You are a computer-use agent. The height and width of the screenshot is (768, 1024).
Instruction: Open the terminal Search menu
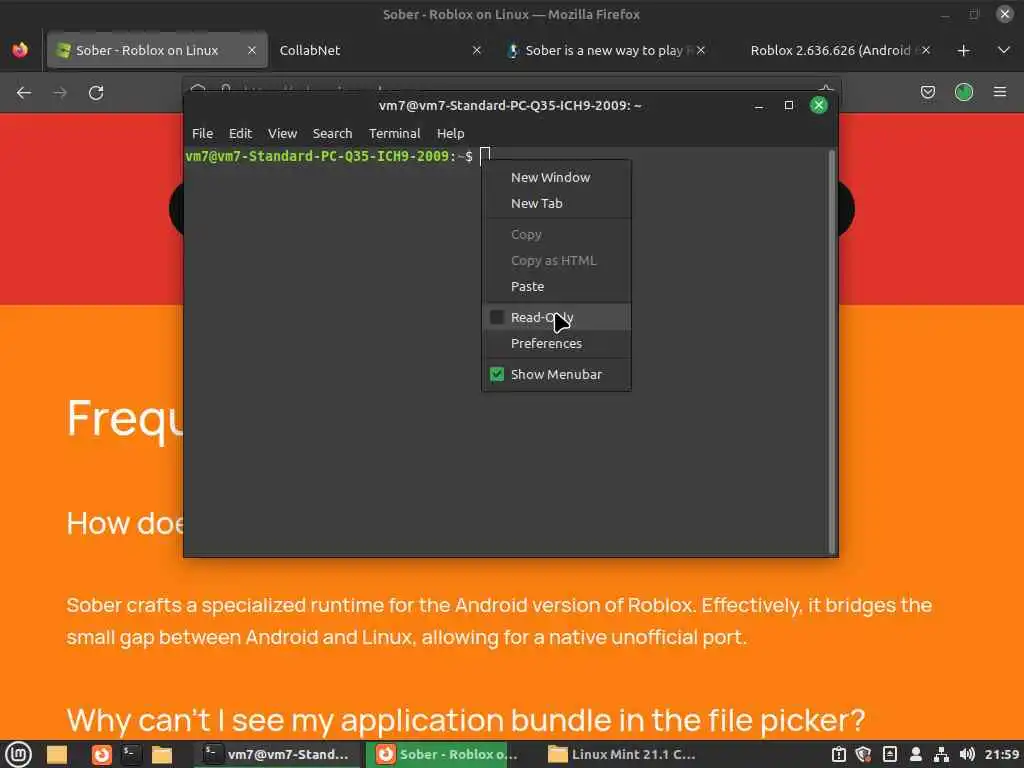pos(332,133)
